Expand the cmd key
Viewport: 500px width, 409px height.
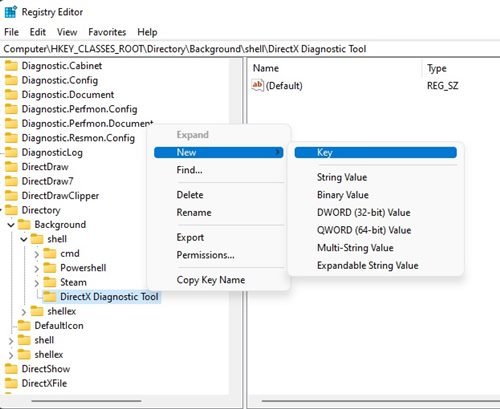[x=37, y=254]
